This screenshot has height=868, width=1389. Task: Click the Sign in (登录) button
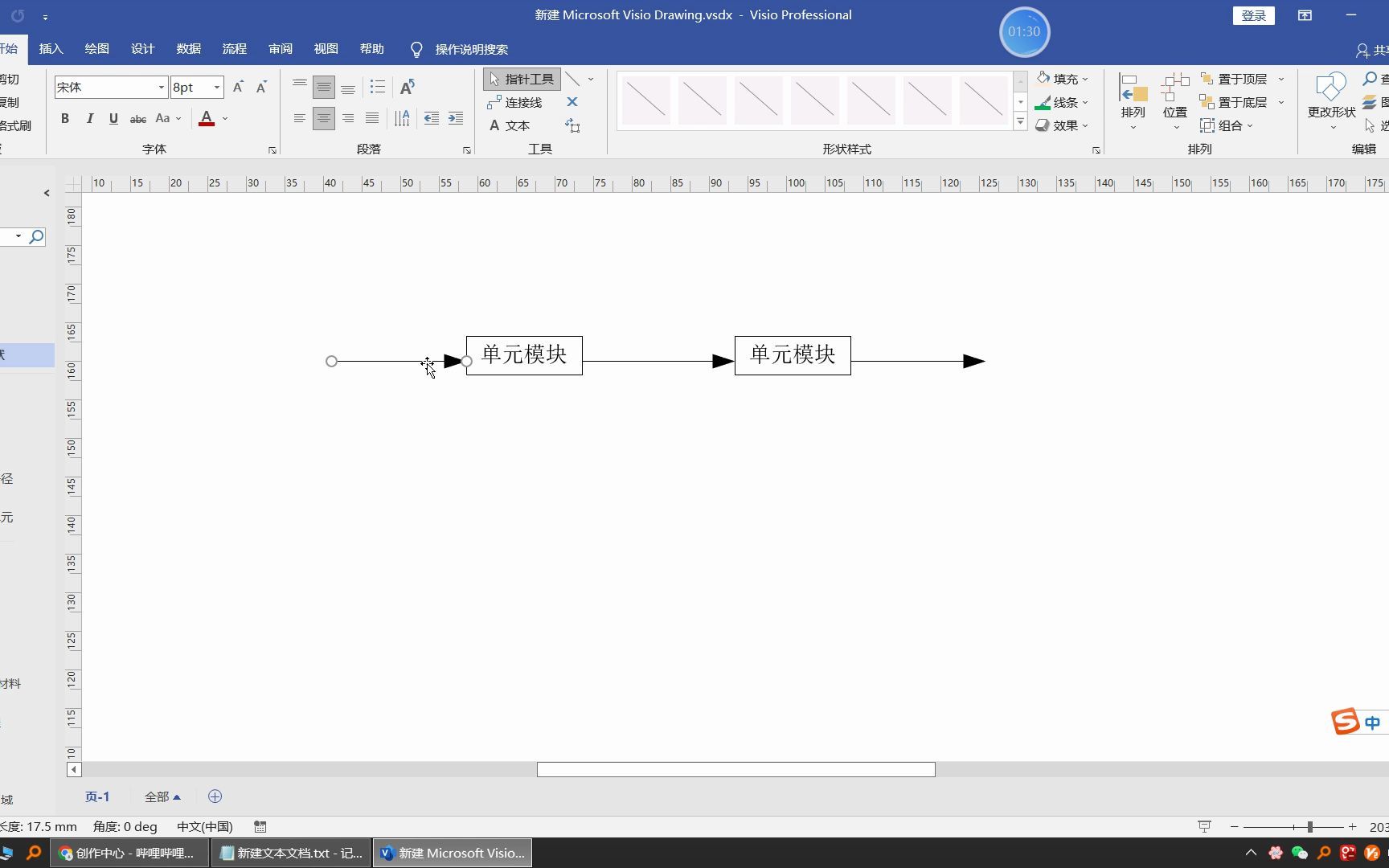(1253, 15)
